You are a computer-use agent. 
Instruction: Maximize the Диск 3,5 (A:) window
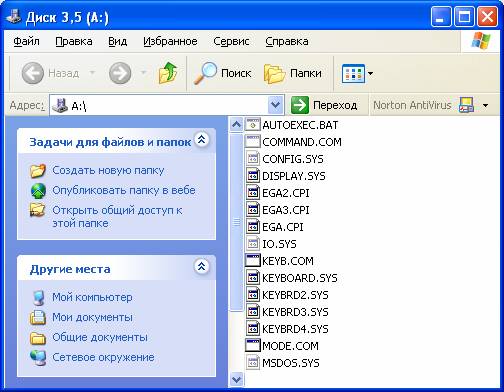[x=464, y=17]
